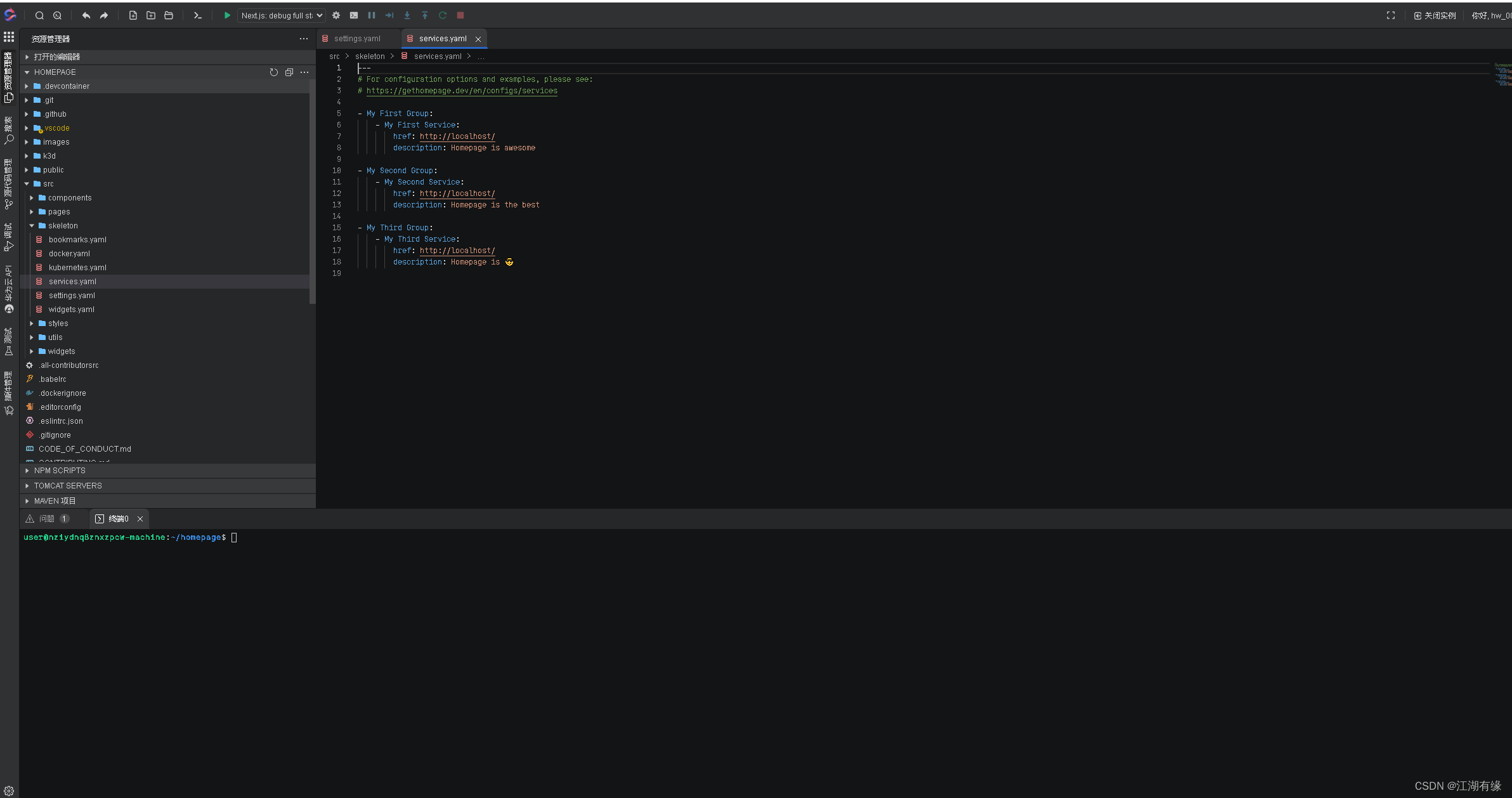Switch to the settings.yaml tab
This screenshot has height=798, width=1512.
point(357,39)
